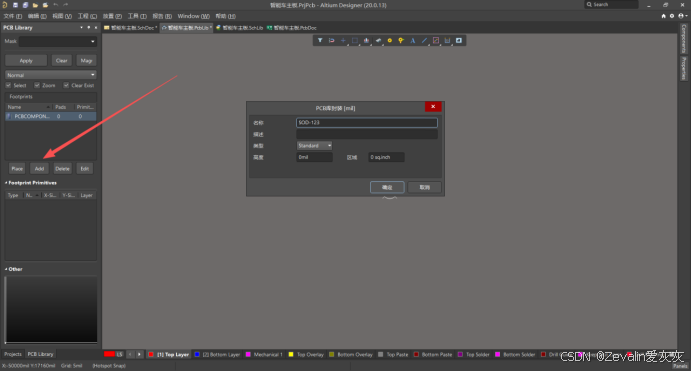Click the undo arrow icon
The image size is (692, 371).
pos(56,5)
